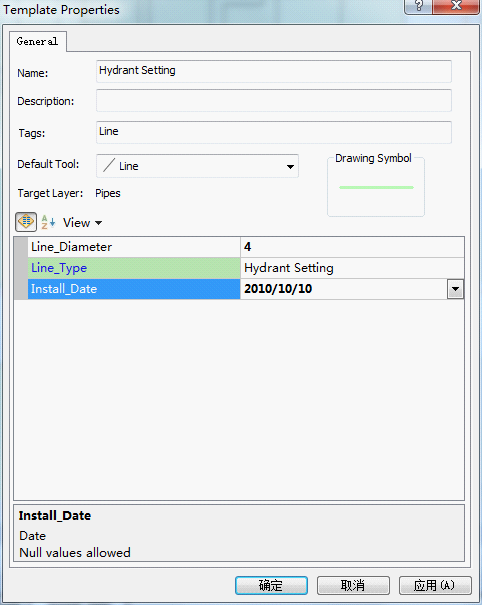This screenshot has height=606, width=483.
Task: Click the help question mark button
Action: [x=418, y=6]
